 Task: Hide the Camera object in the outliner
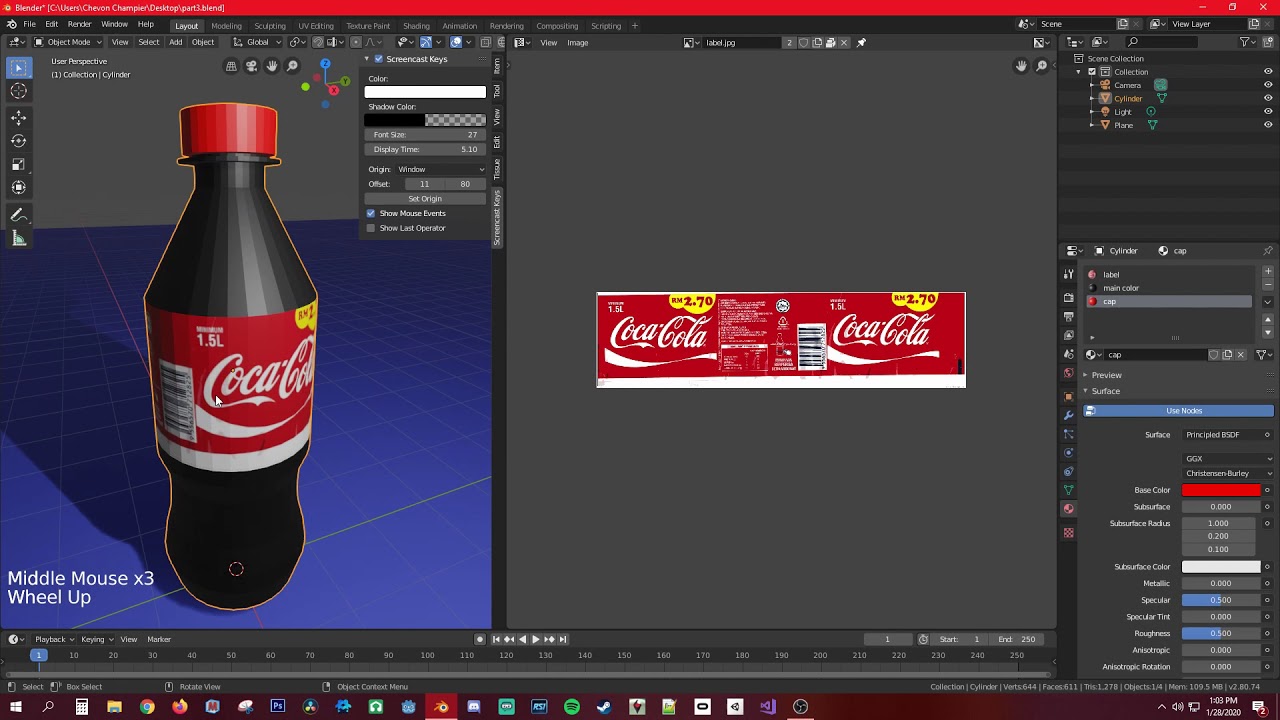[x=1268, y=85]
